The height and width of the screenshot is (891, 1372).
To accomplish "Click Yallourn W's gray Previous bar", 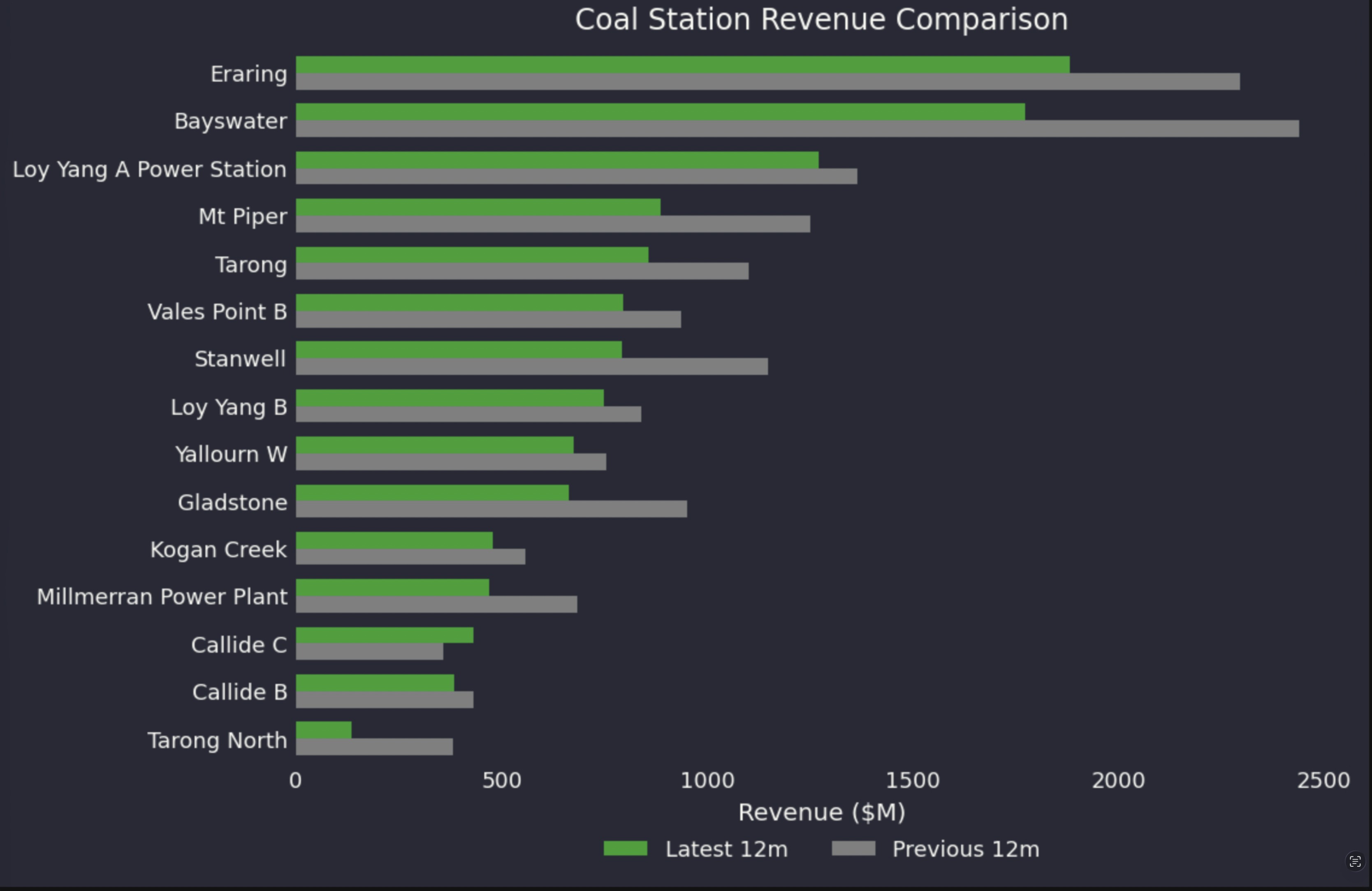I will click(x=451, y=462).
